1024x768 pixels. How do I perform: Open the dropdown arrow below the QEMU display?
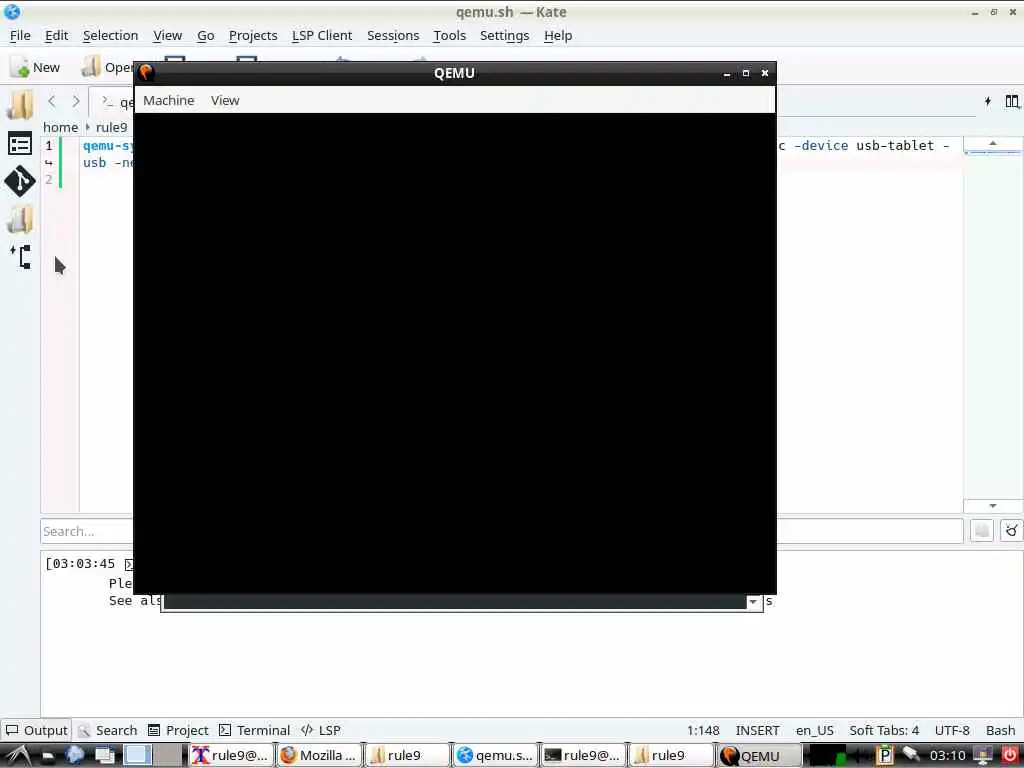point(753,602)
